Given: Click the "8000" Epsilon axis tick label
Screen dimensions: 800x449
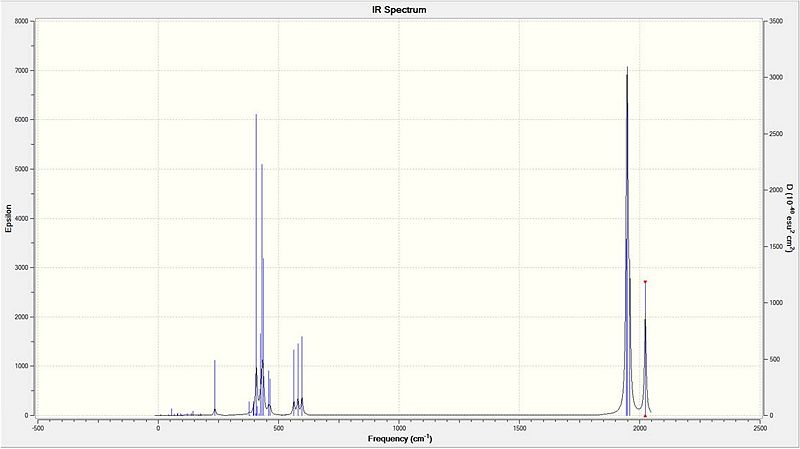Looking at the screenshot, I should [x=23, y=21].
